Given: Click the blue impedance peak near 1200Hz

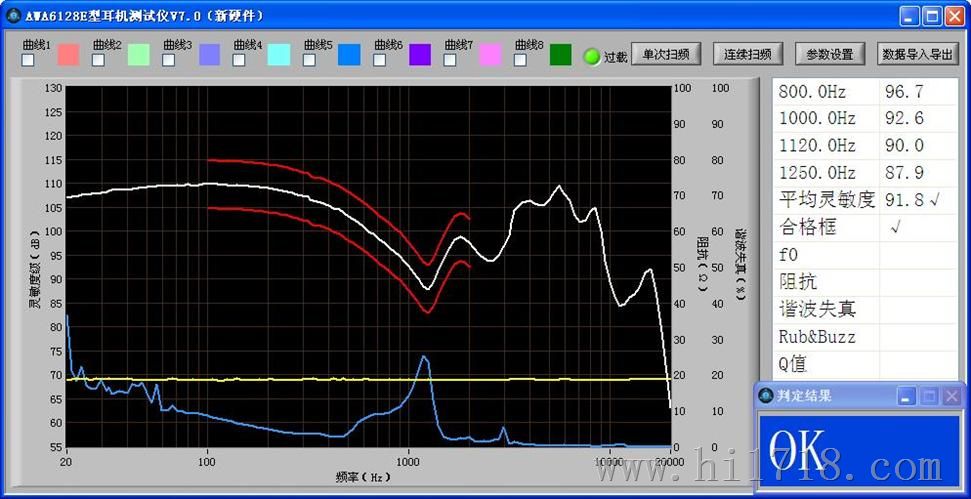Looking at the screenshot, I should coord(424,357).
